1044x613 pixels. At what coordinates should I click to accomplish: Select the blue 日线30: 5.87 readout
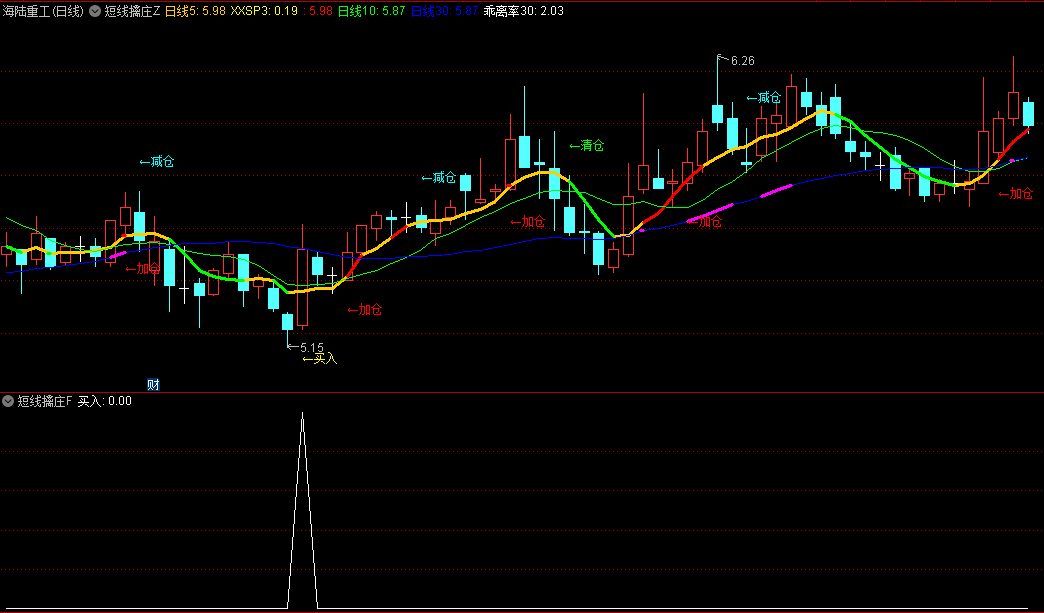click(x=444, y=11)
